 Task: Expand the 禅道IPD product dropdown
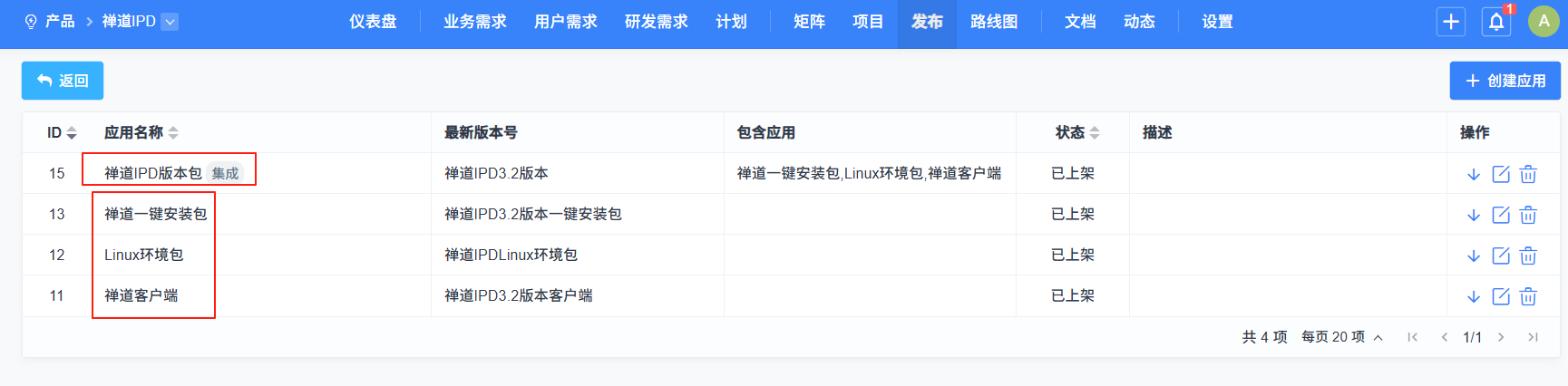(x=170, y=22)
